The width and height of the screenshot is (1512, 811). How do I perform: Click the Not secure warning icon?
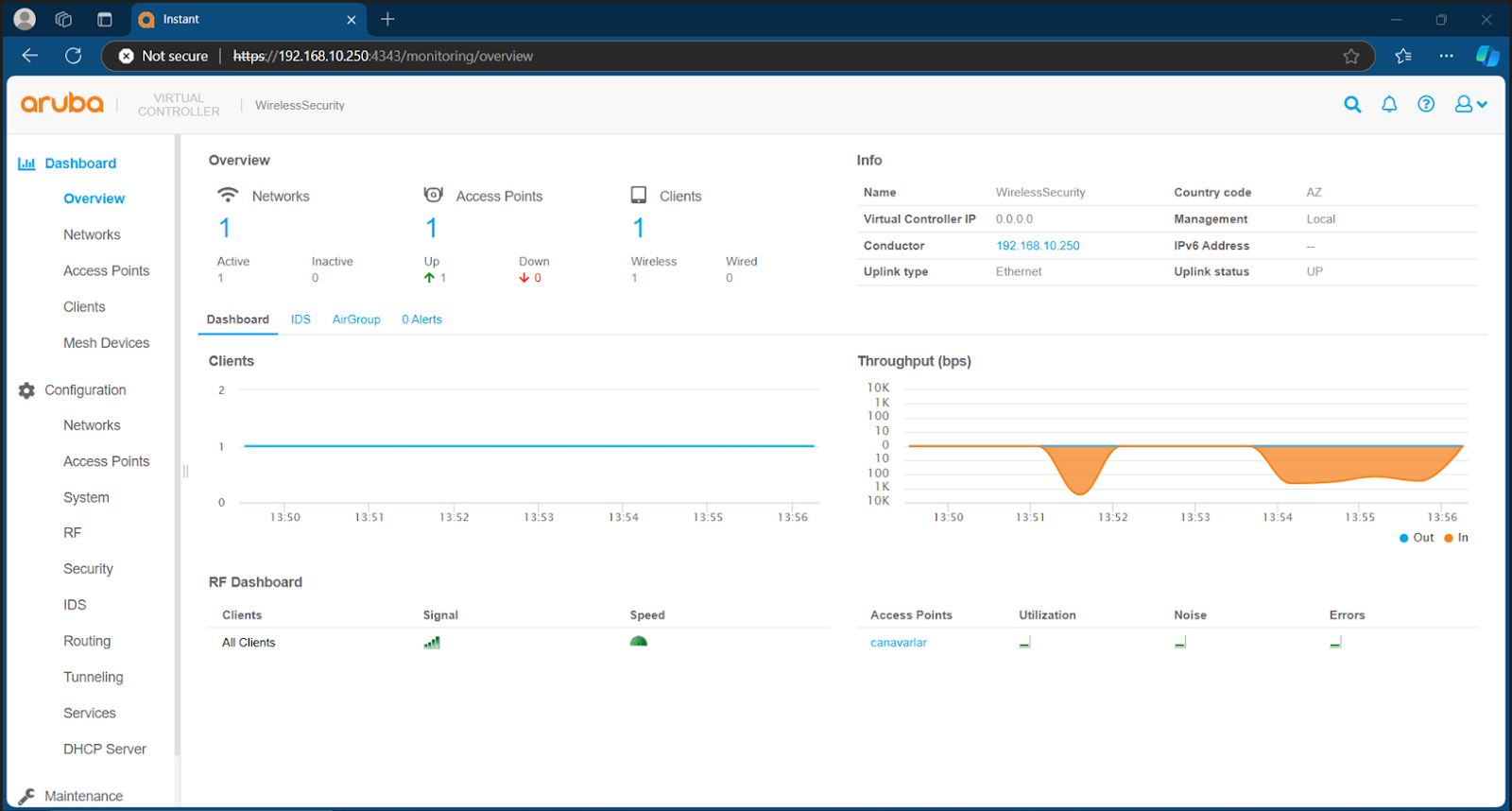click(126, 56)
